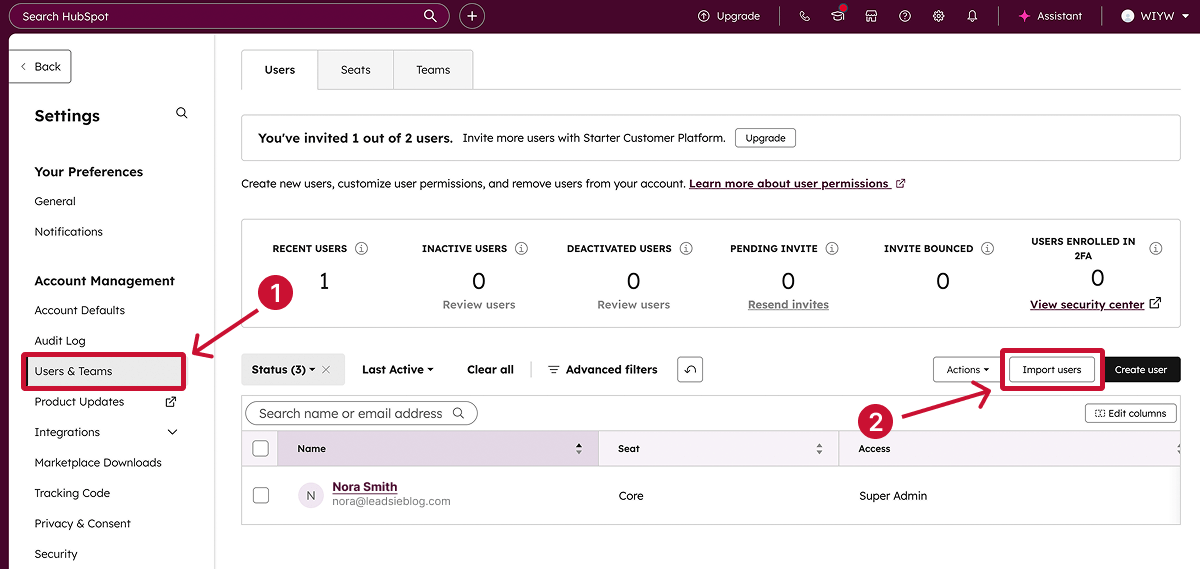The width and height of the screenshot is (1200, 569).
Task: Remove the Status (3) filter with X
Action: tap(326, 370)
